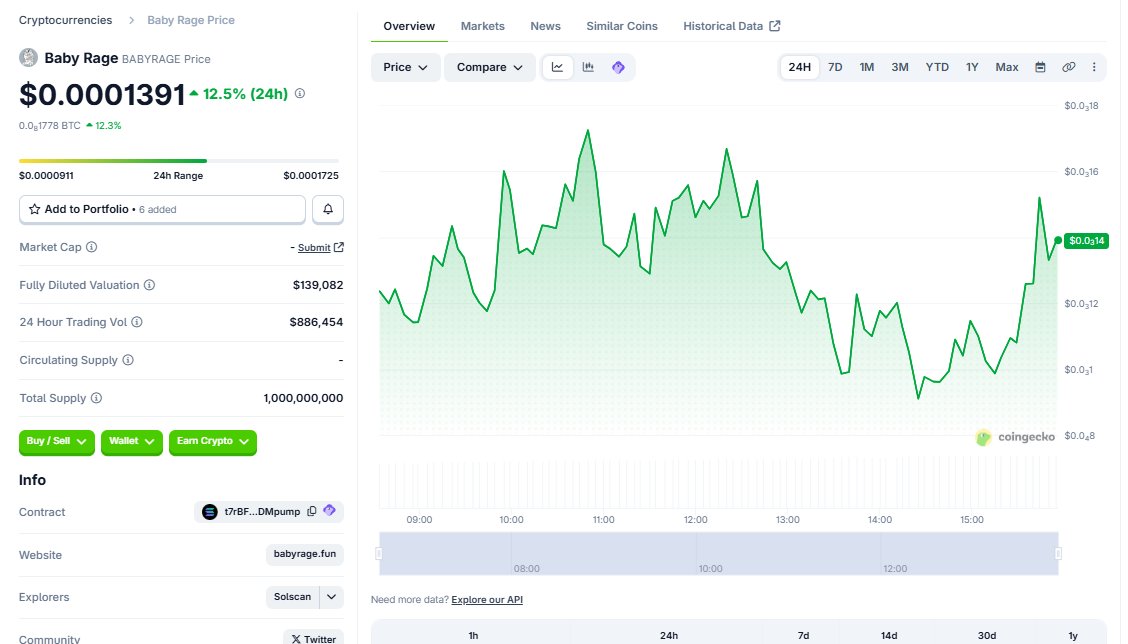Click the price alert bell icon
Image resolution: width=1128 pixels, height=644 pixels.
point(328,209)
